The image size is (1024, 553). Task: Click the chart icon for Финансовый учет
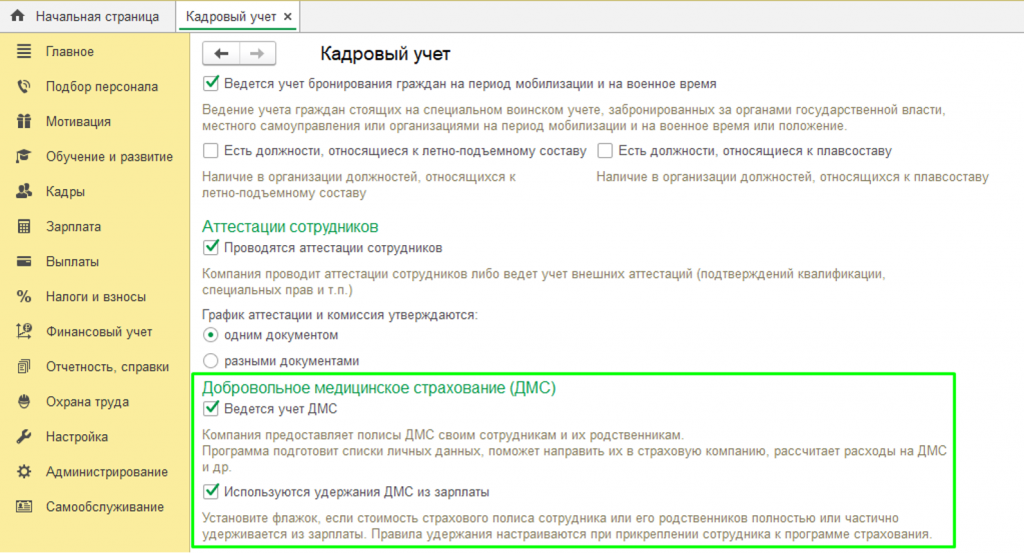pyautogui.click(x=24, y=332)
